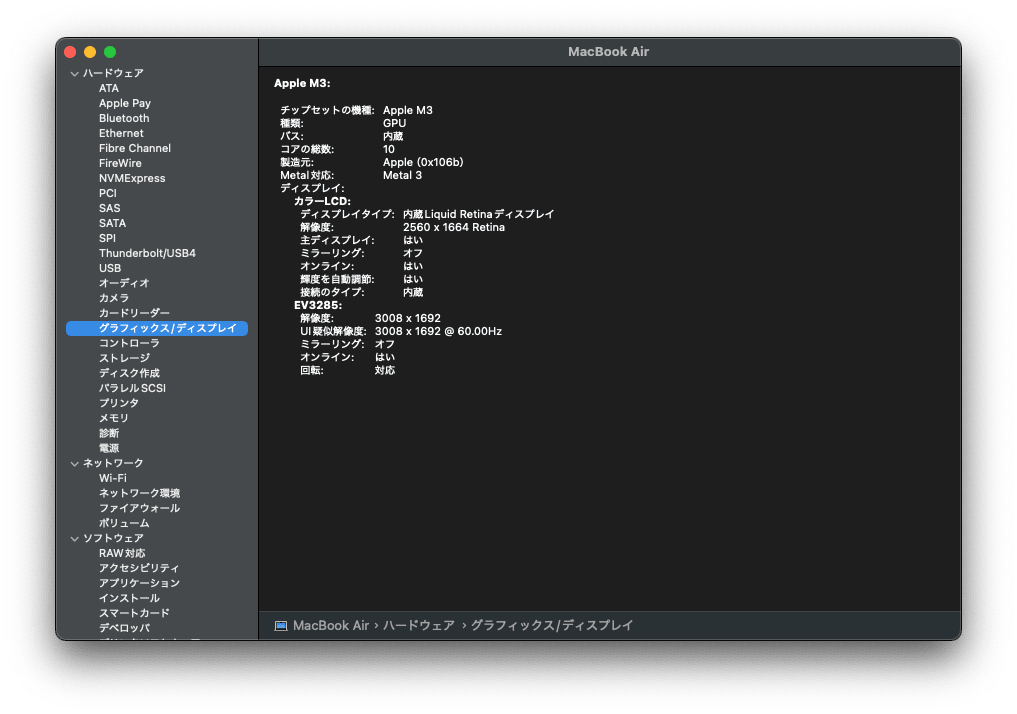Click ハードウェア in the bottom path bar

coord(419,626)
